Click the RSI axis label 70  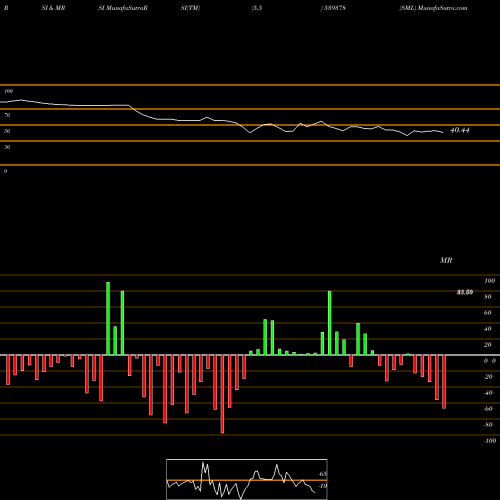click(7, 115)
